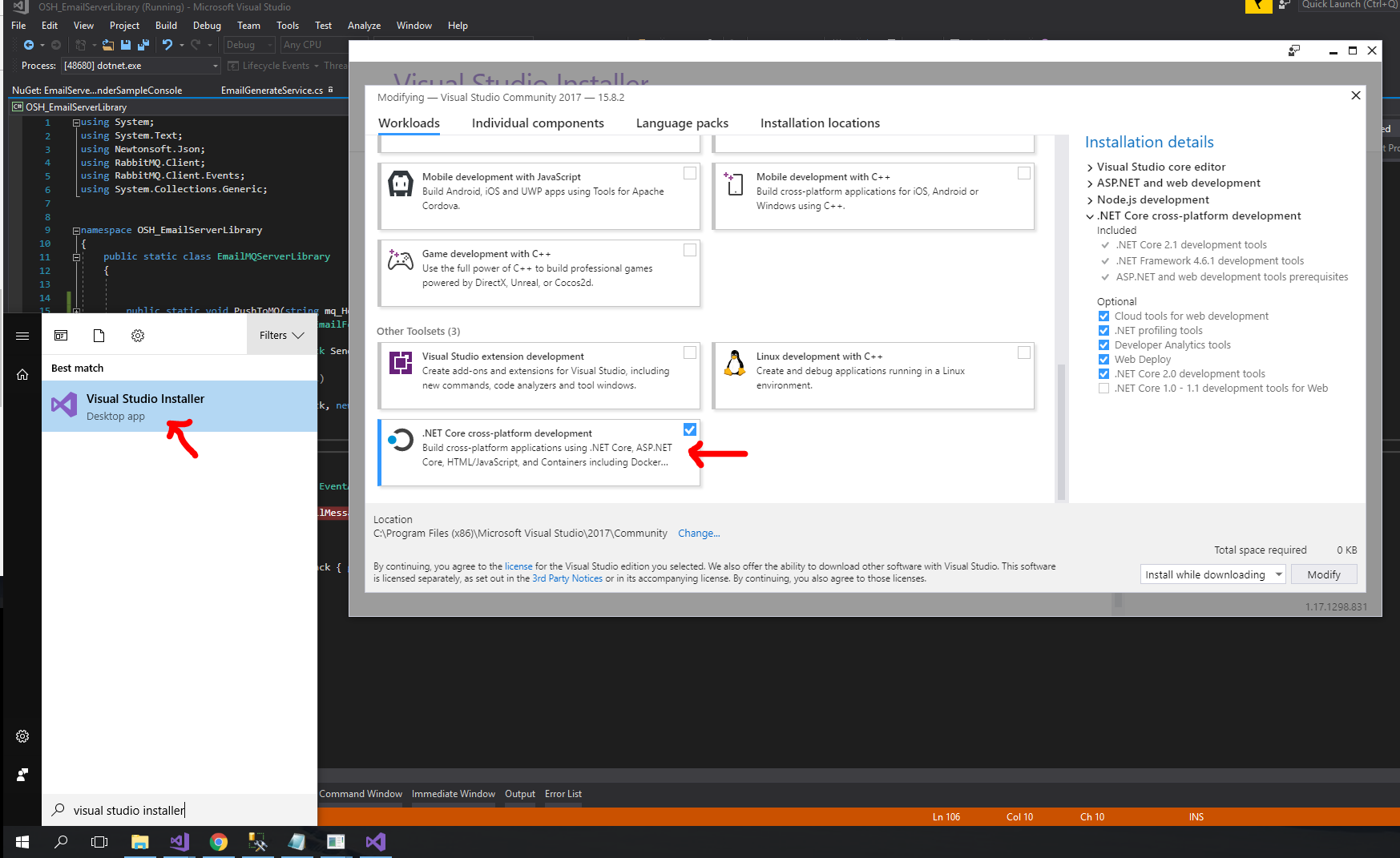Click the Visual Studio extension development icon
Screen dimensions: 1400x858
pos(401,363)
